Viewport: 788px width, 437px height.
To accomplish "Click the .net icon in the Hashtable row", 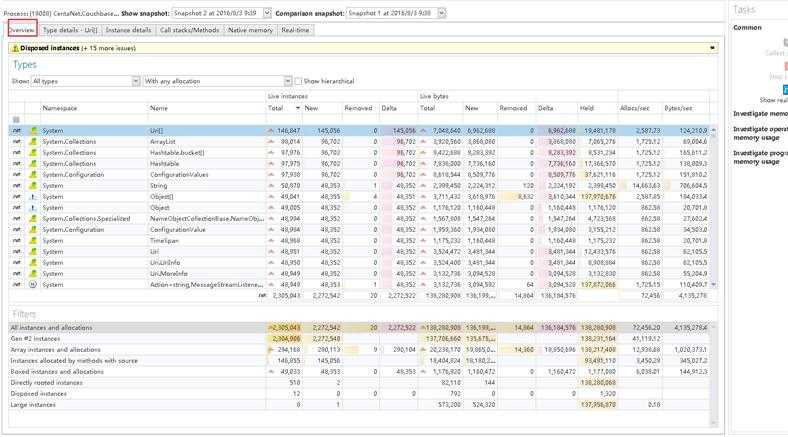I will point(15,163).
